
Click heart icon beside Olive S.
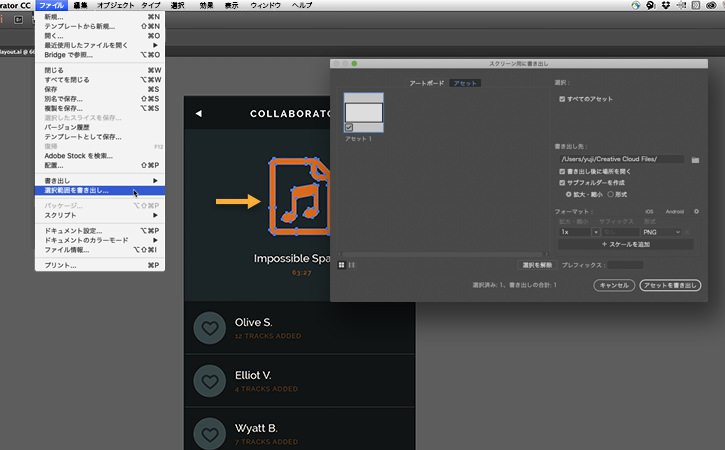pyautogui.click(x=210, y=328)
